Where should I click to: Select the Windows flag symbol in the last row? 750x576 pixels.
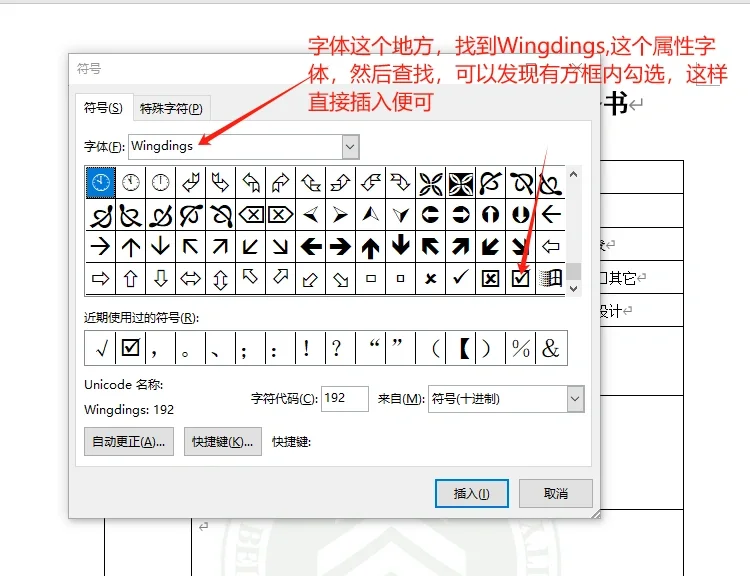click(x=551, y=278)
